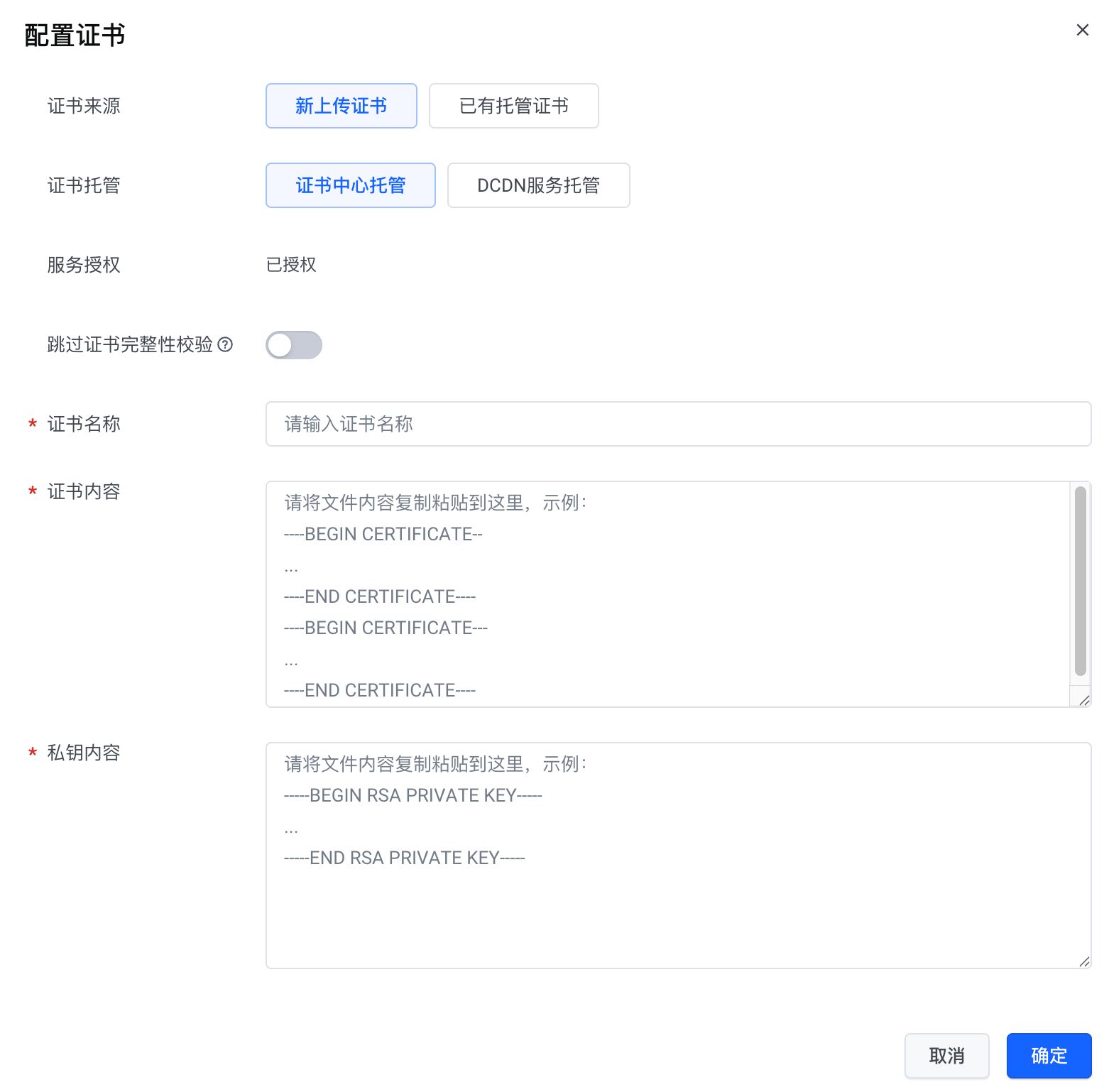
Task: Click the 服务授权 label
Action: point(84,265)
